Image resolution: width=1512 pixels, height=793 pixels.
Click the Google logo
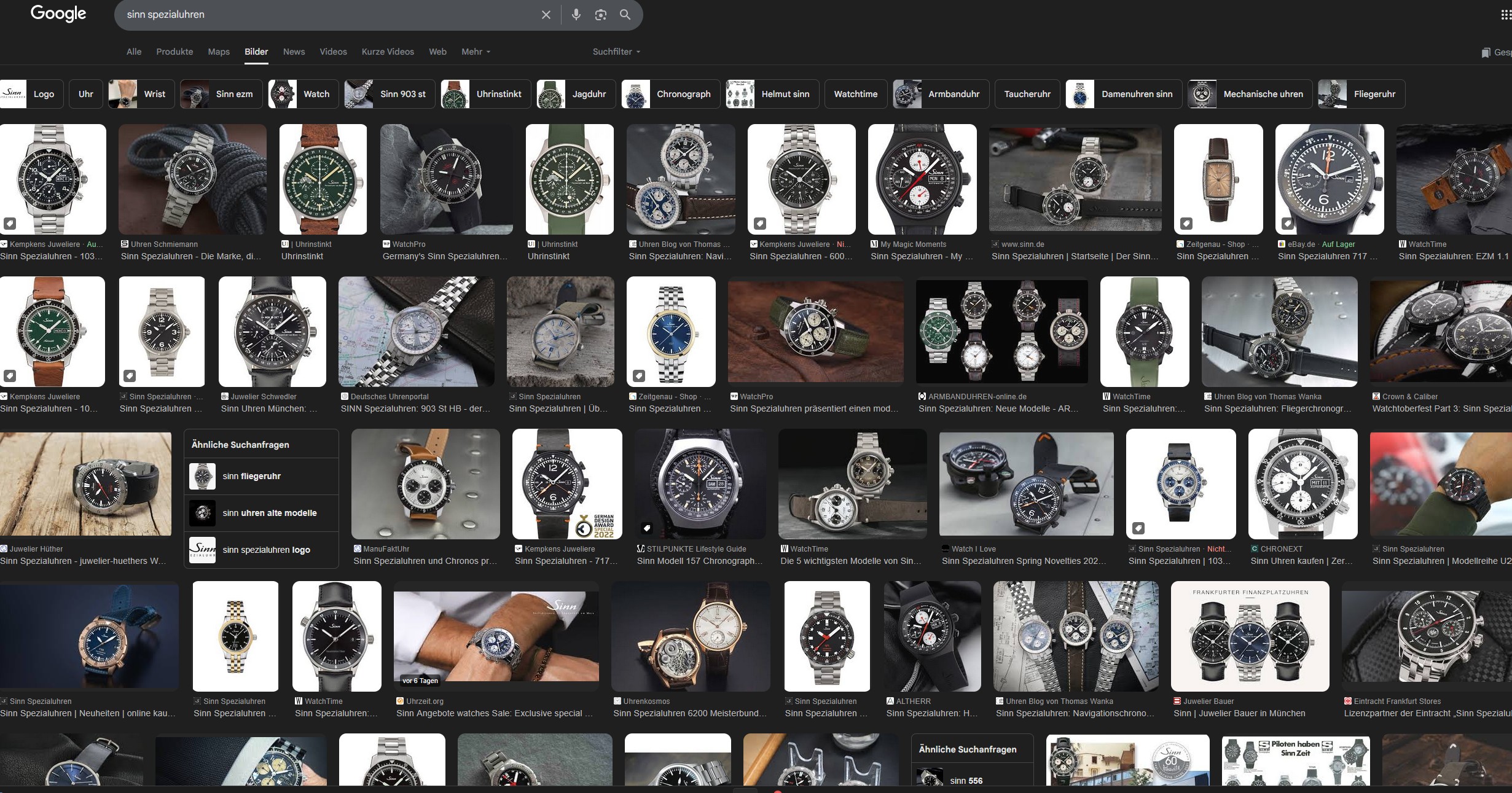point(58,14)
